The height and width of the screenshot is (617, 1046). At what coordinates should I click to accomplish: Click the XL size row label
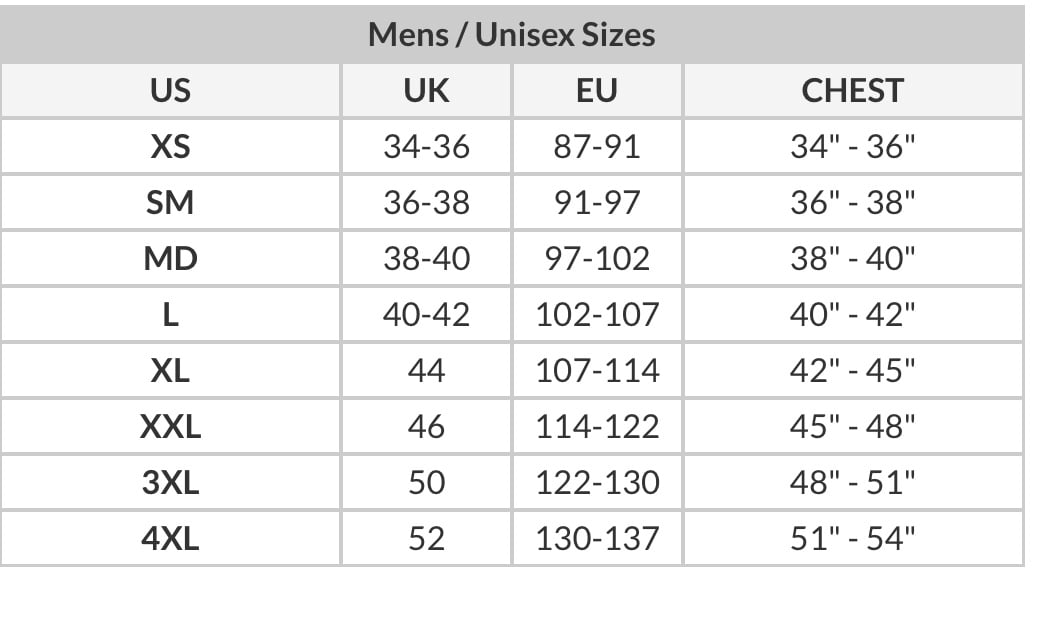pyautogui.click(x=170, y=371)
